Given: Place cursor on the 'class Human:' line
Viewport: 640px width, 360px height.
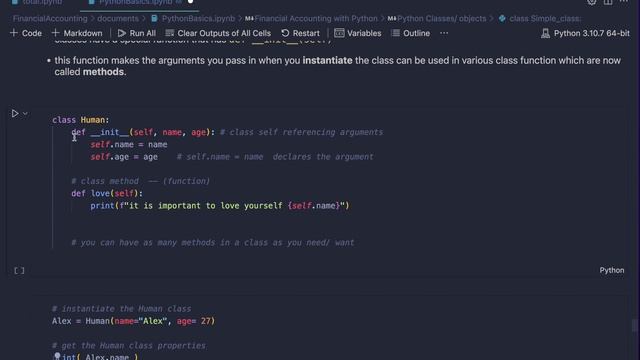Looking at the screenshot, I should point(80,120).
